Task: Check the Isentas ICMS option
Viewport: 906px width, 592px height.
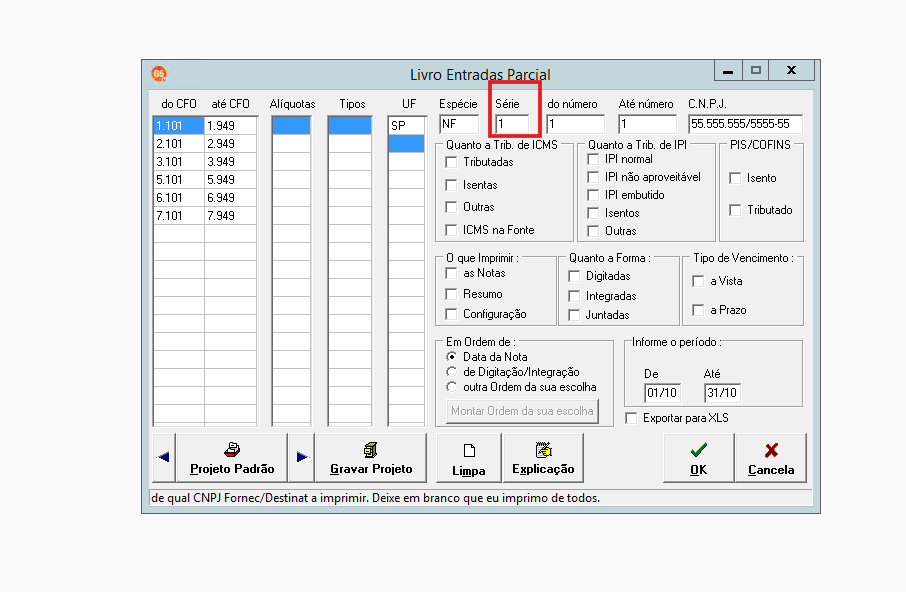Action: 451,185
